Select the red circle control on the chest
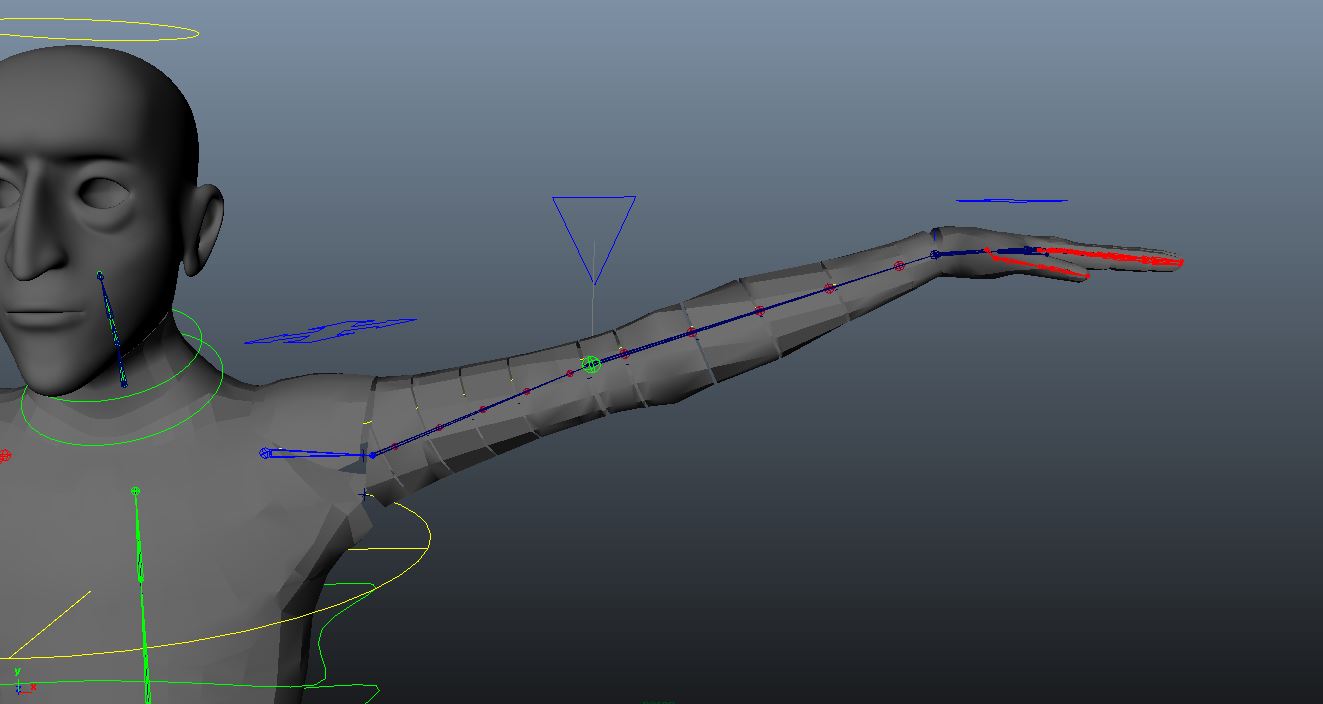 coord(5,455)
